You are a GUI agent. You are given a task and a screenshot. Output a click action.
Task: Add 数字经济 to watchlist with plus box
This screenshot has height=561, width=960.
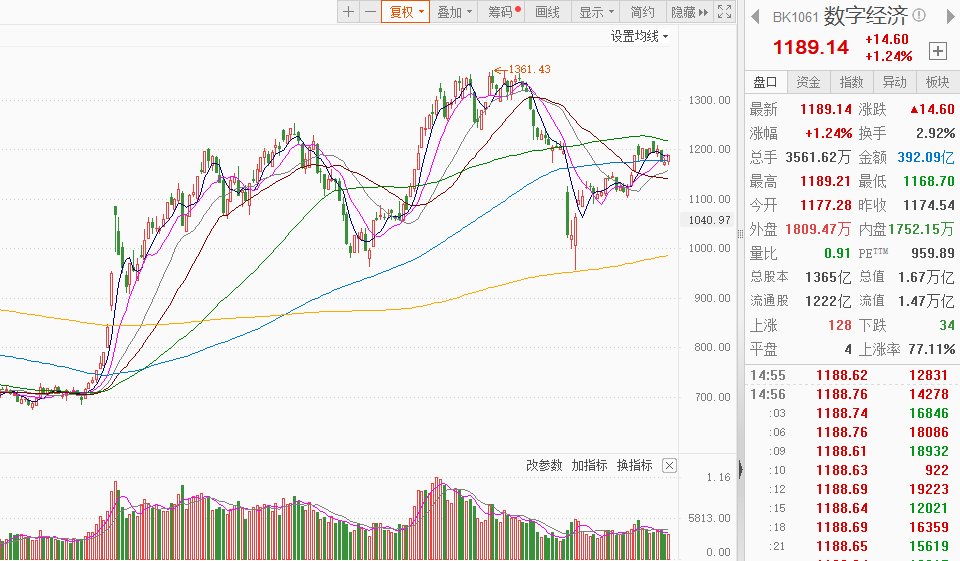click(937, 50)
